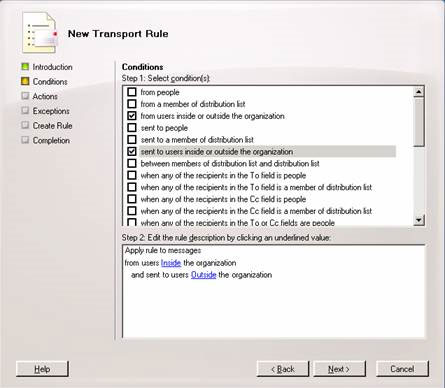445x388 pixels.
Task: Click the conditions list scroll up arrow
Action: 419,91
